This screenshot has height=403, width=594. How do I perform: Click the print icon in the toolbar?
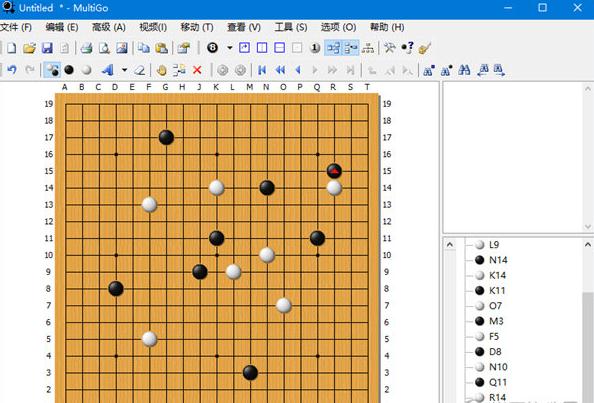pyautogui.click(x=86, y=48)
